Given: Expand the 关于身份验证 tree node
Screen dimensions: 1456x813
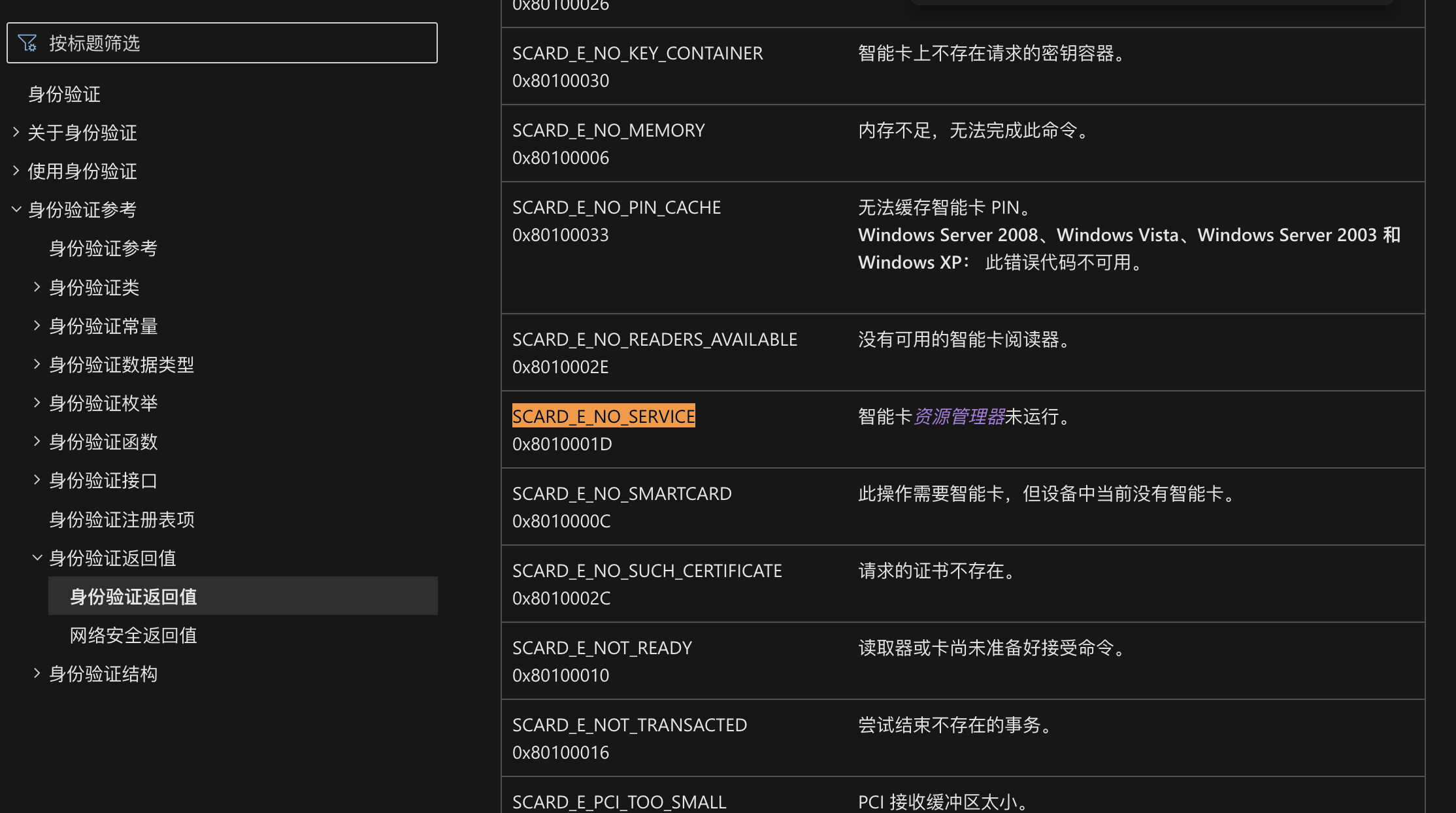Looking at the screenshot, I should [x=16, y=133].
